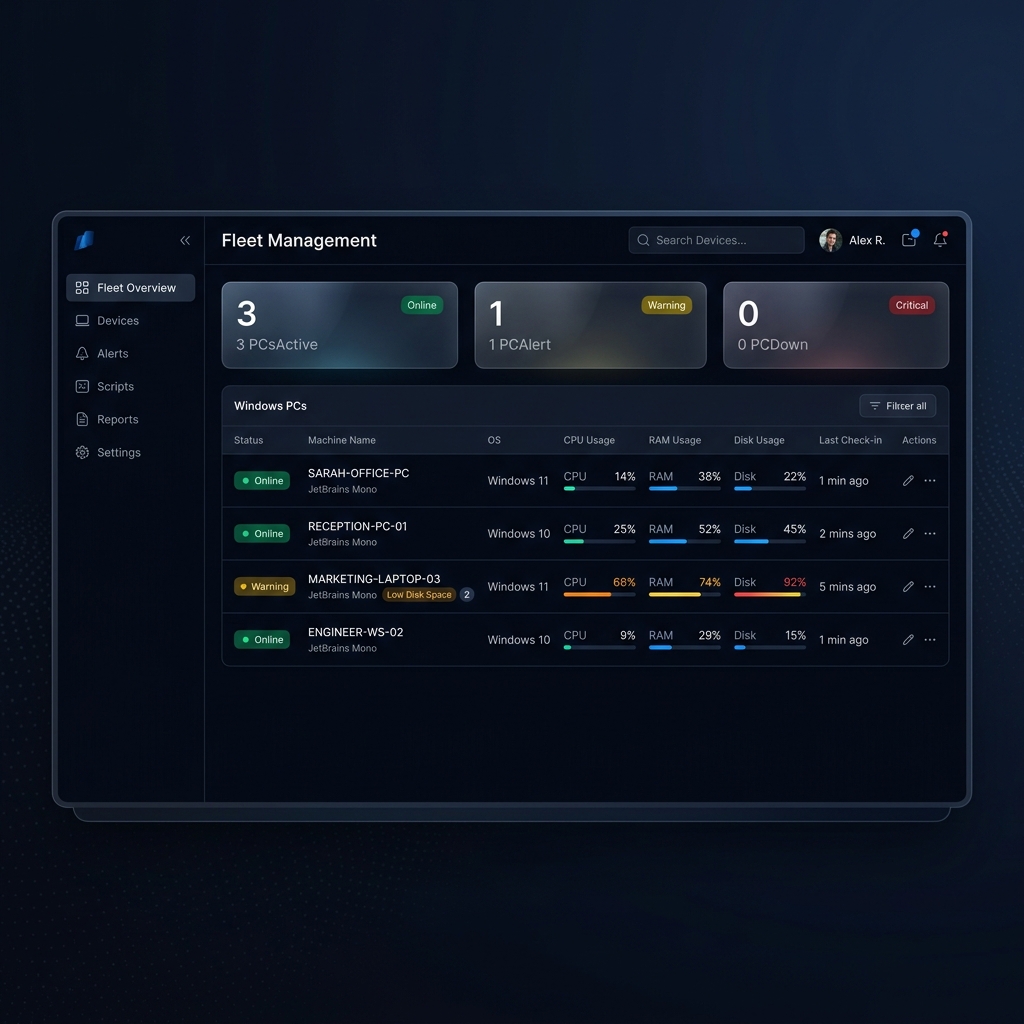Click the Critical badge on the PCDown card
1024x1024 pixels.
(x=911, y=305)
